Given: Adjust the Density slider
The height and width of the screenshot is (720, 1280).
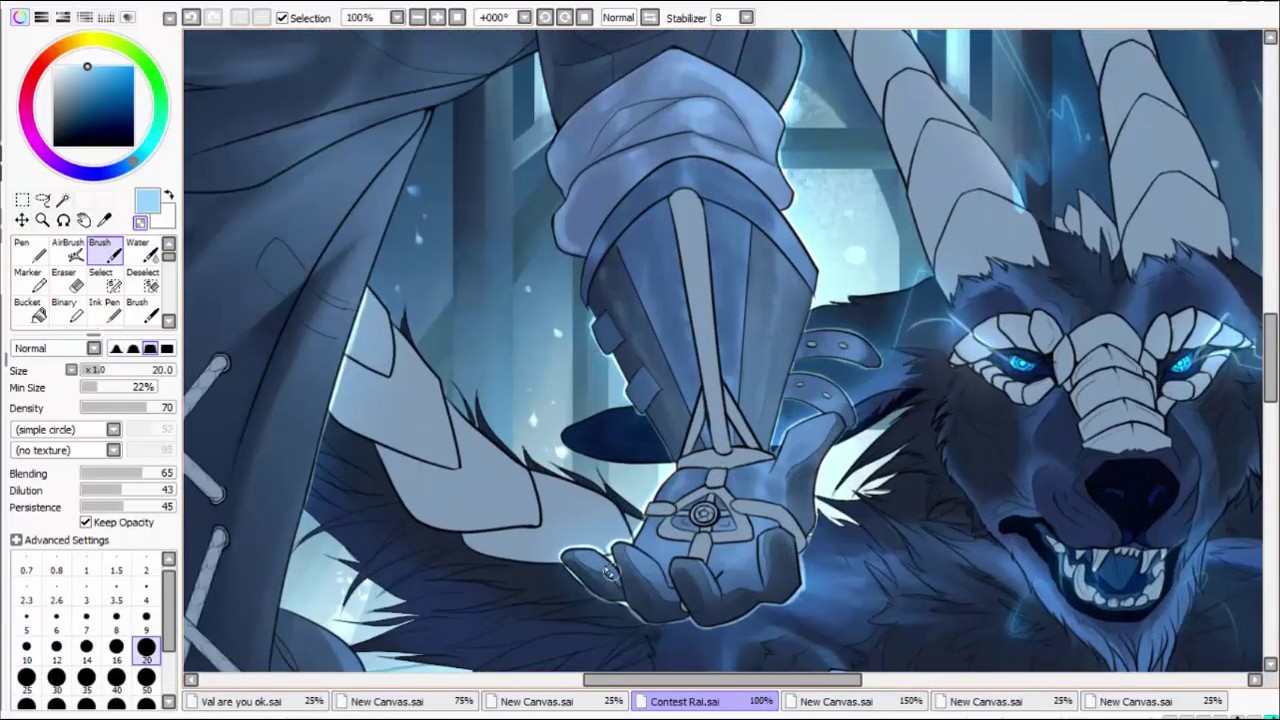Looking at the screenshot, I should [127, 408].
